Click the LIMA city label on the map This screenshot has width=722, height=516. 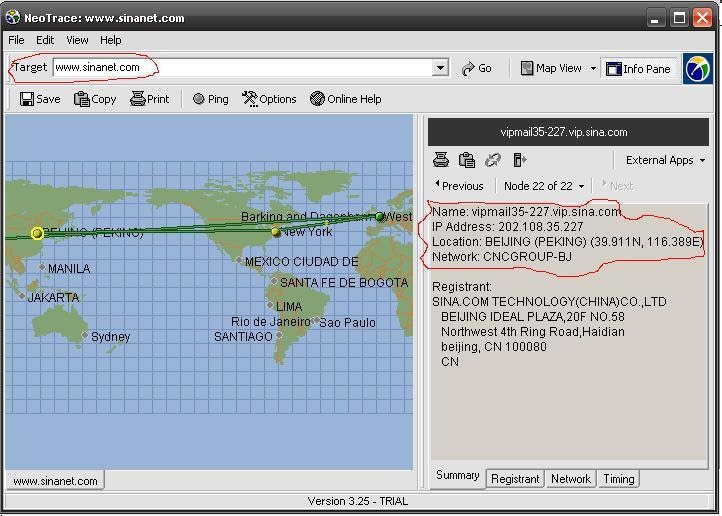(289, 306)
